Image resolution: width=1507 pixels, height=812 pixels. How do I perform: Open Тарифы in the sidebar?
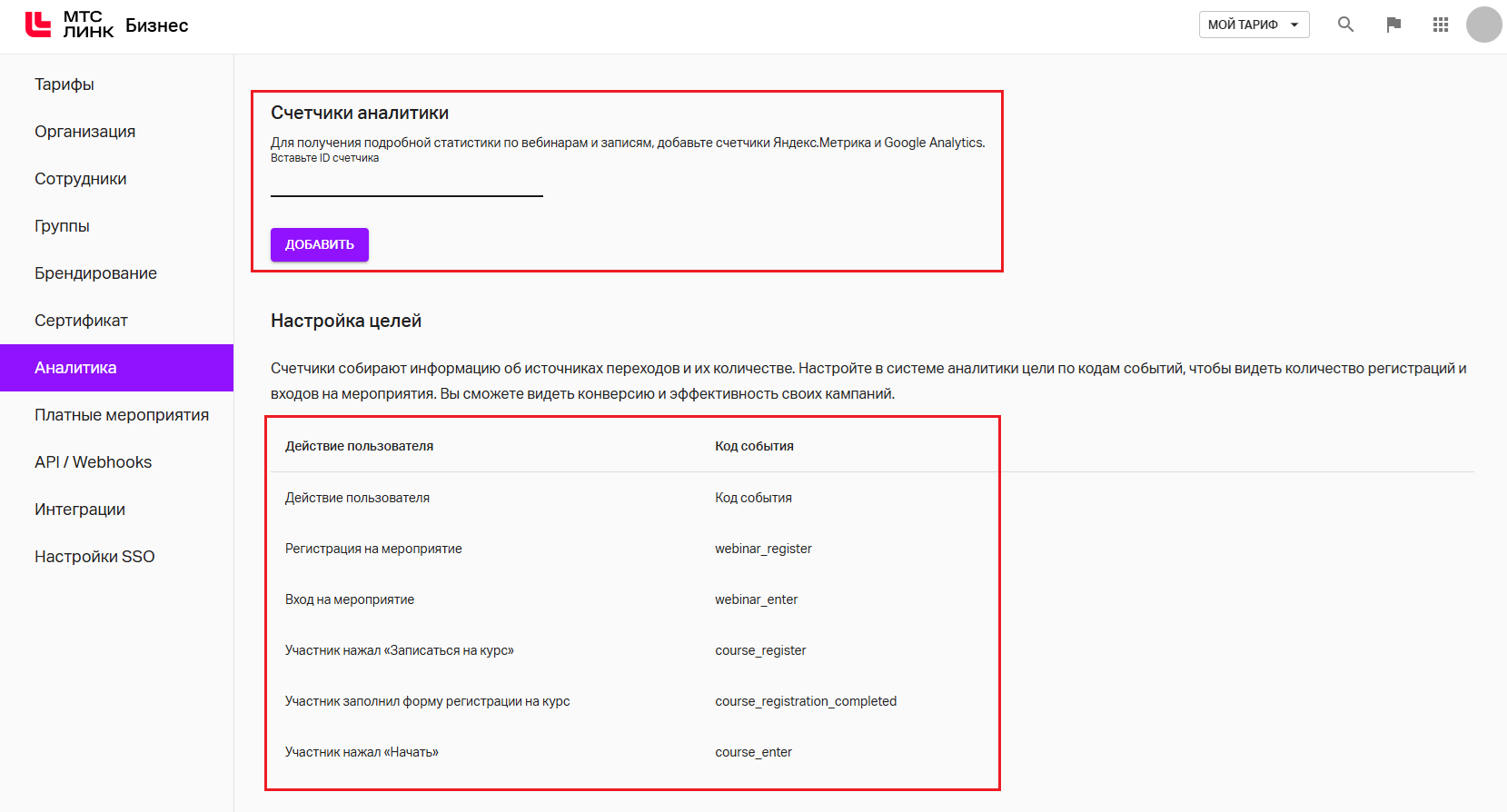pyautogui.click(x=64, y=84)
